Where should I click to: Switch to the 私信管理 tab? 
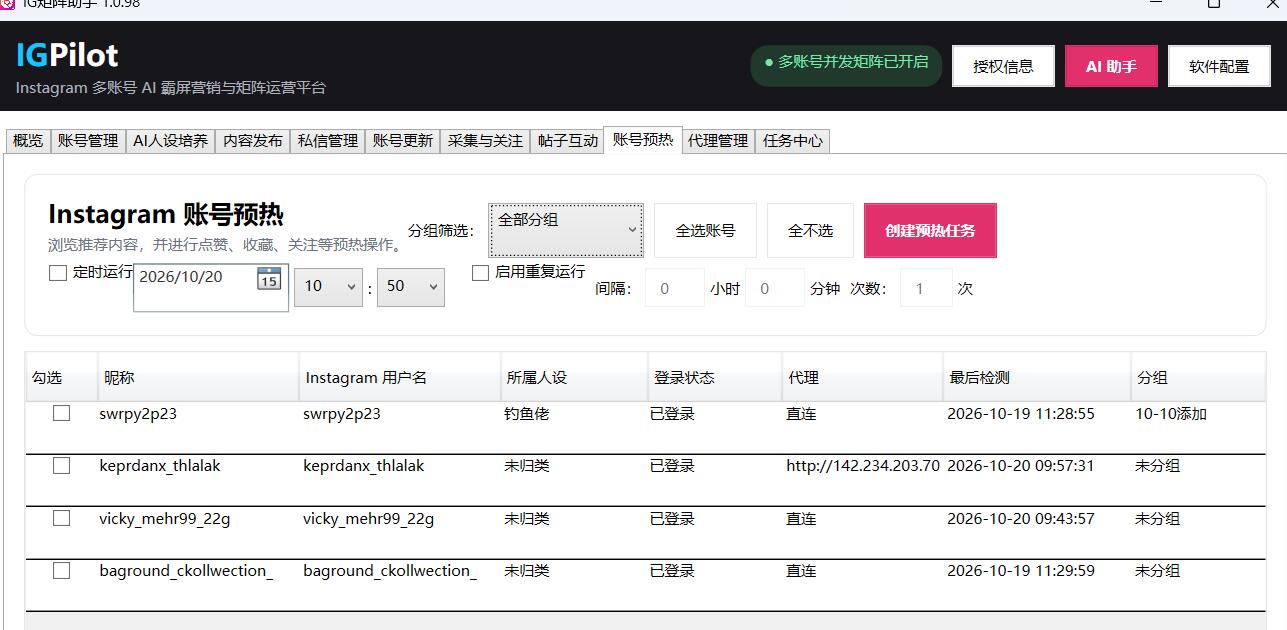328,141
